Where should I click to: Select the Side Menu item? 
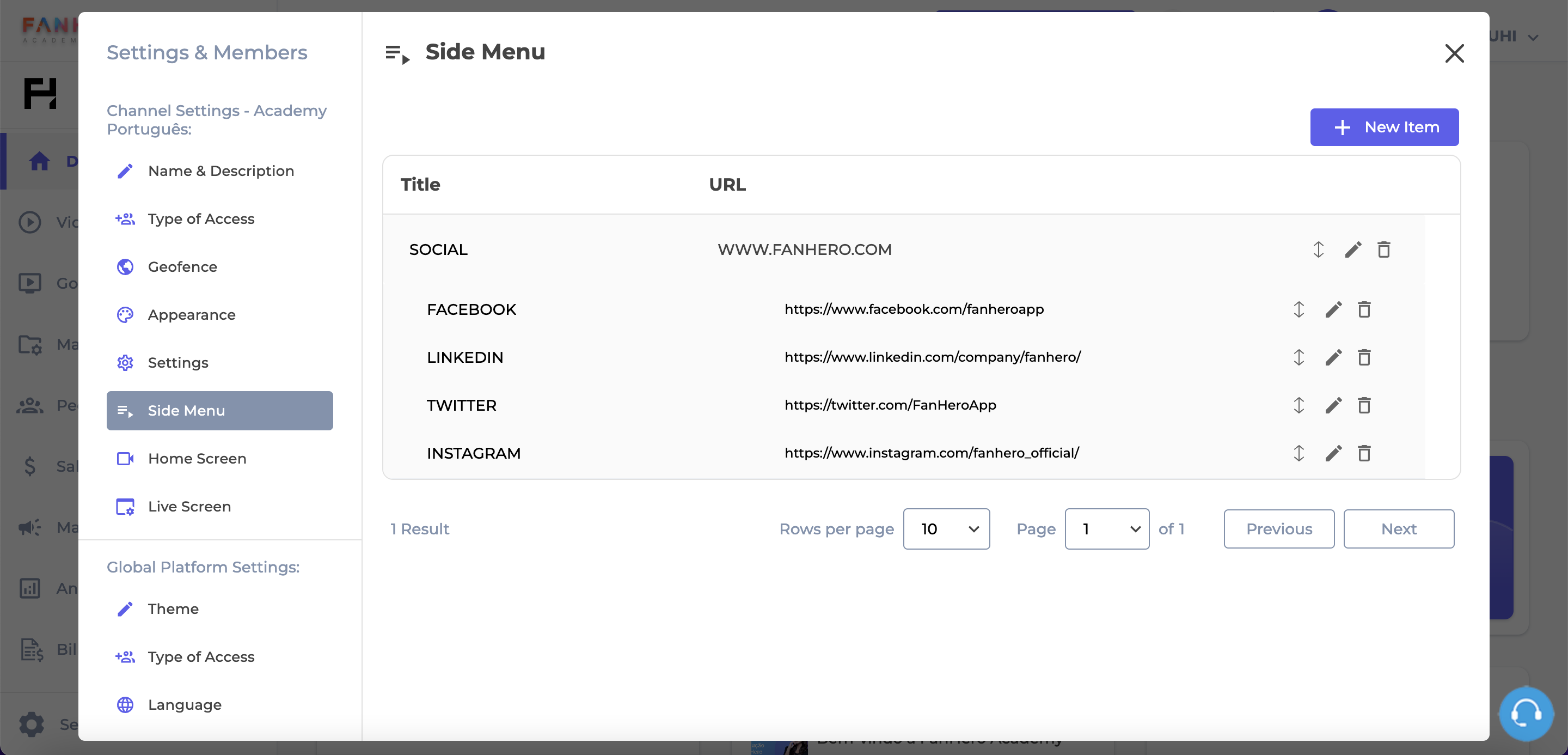point(220,411)
